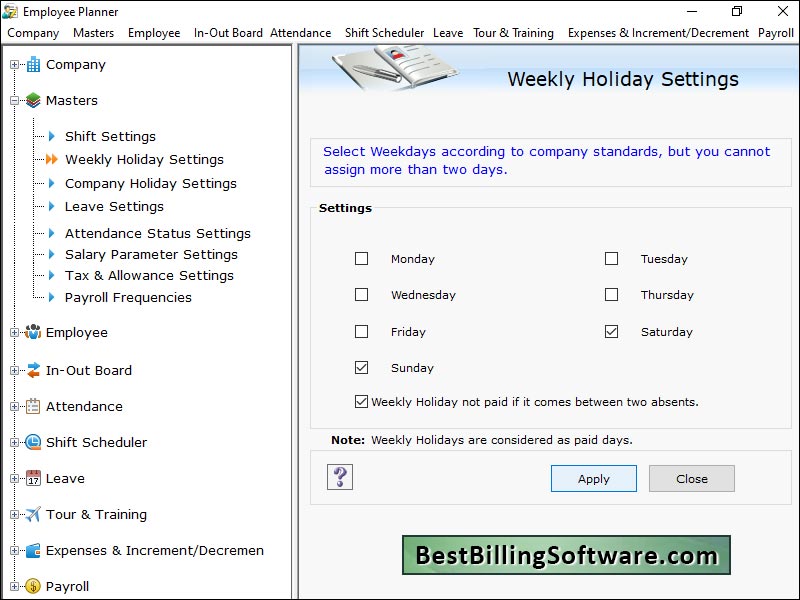Screen dimensions: 800x600
Task: Enable the Monday checkbox
Action: click(362, 258)
